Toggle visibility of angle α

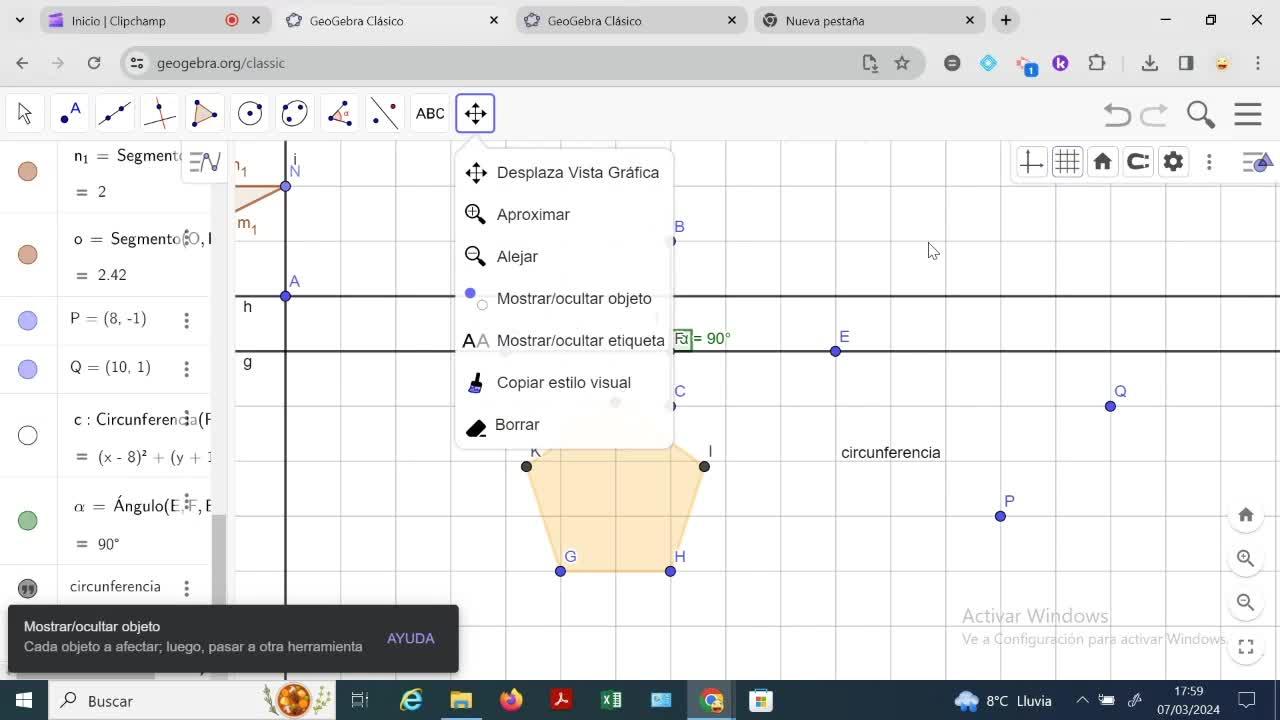(x=28, y=520)
